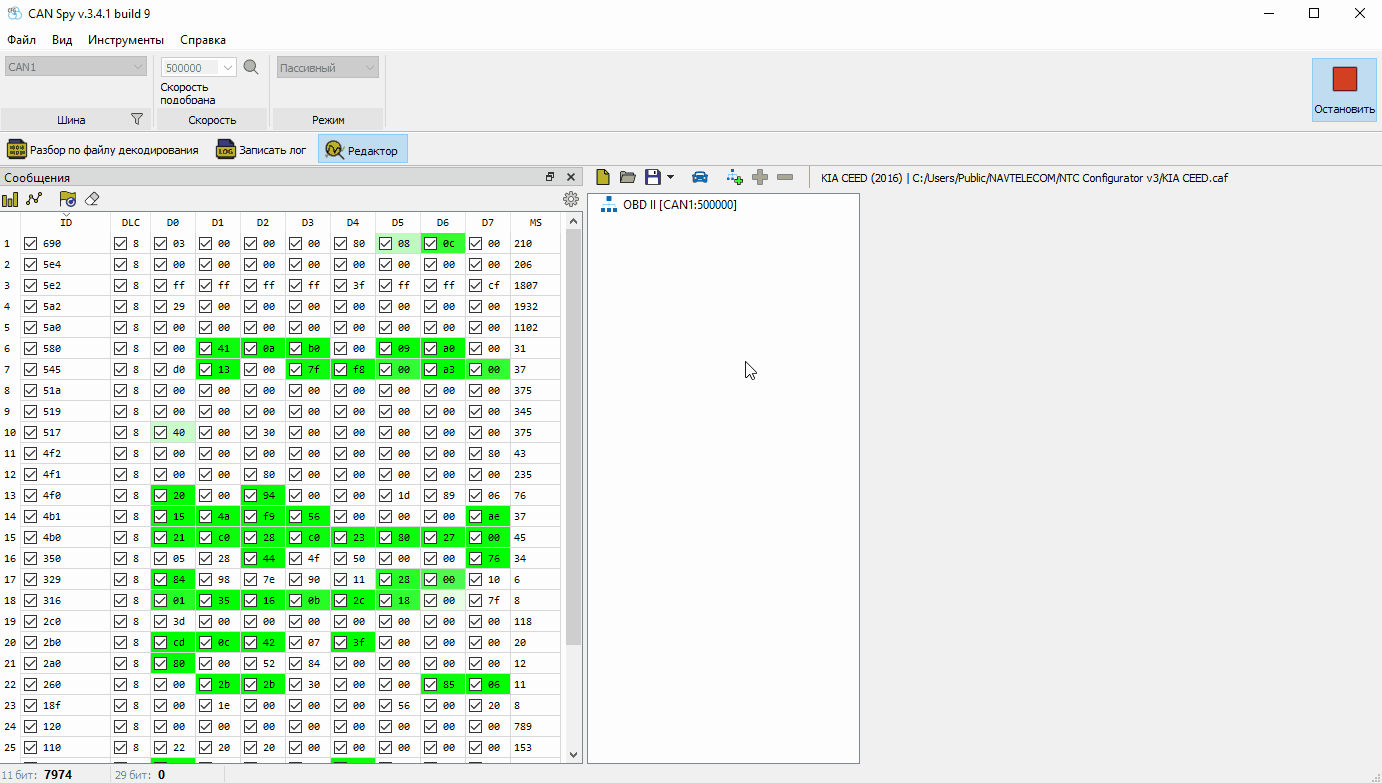The image size is (1382, 783).
Task: Open the Вид menu
Action: (x=62, y=40)
